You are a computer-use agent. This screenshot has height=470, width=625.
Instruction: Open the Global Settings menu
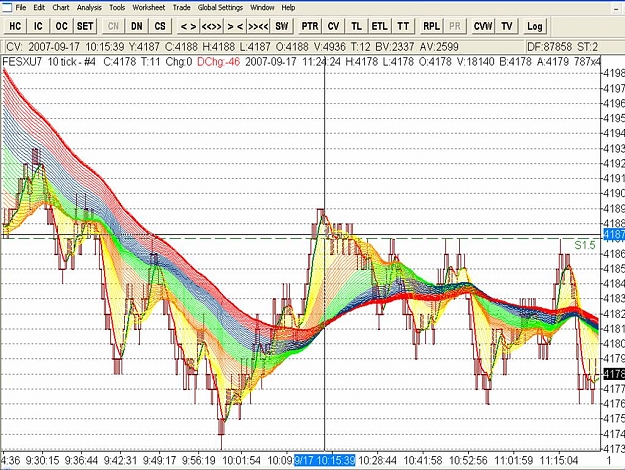pos(220,8)
